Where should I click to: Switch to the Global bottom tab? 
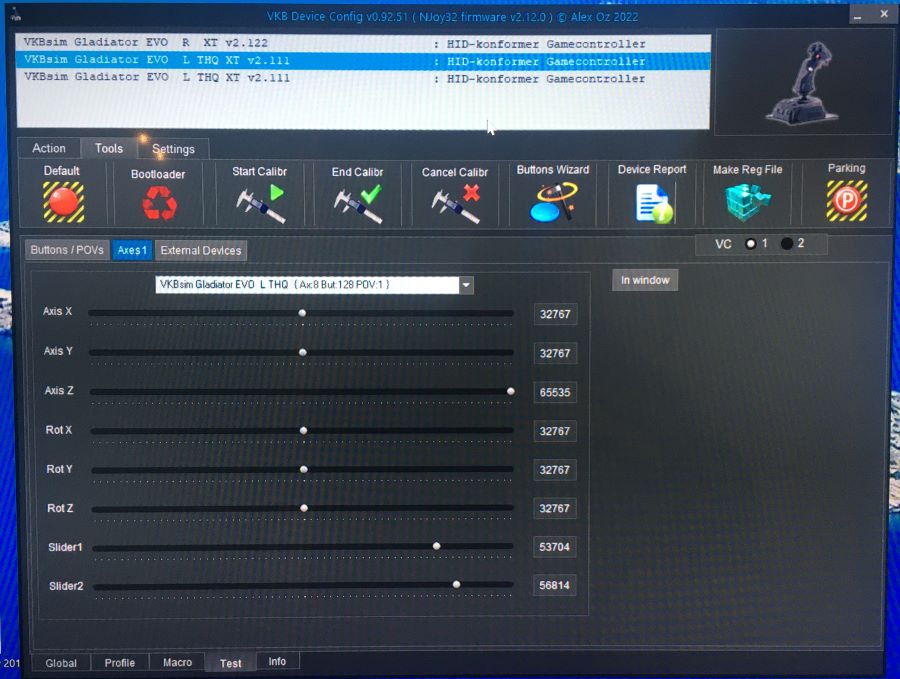coord(61,663)
